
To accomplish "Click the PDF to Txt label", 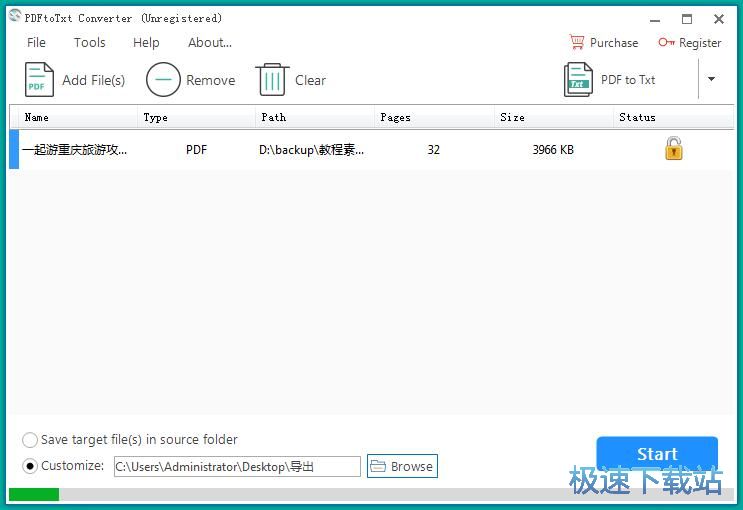I will click(x=628, y=80).
